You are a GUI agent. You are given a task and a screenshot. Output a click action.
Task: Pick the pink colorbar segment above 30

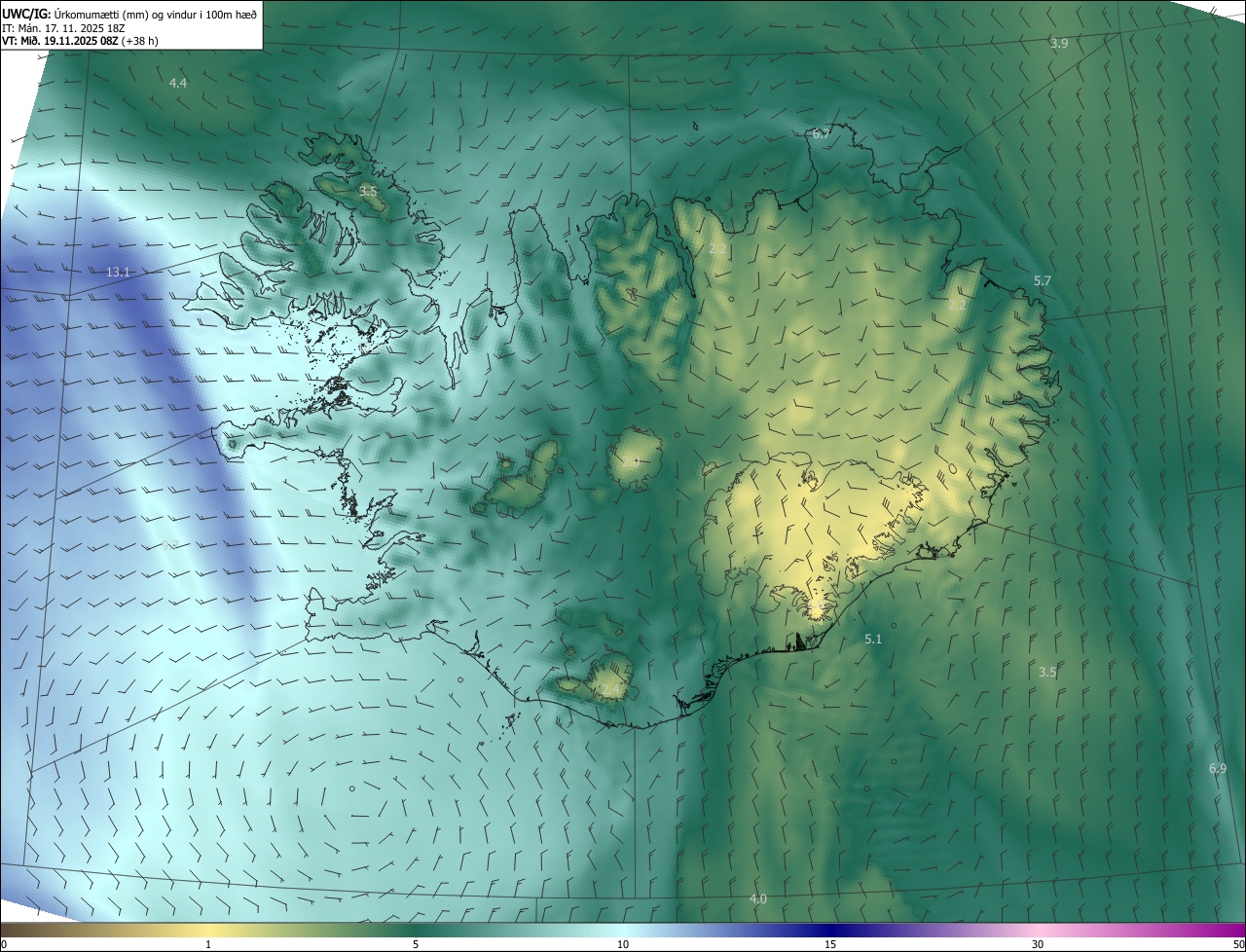1038,931
